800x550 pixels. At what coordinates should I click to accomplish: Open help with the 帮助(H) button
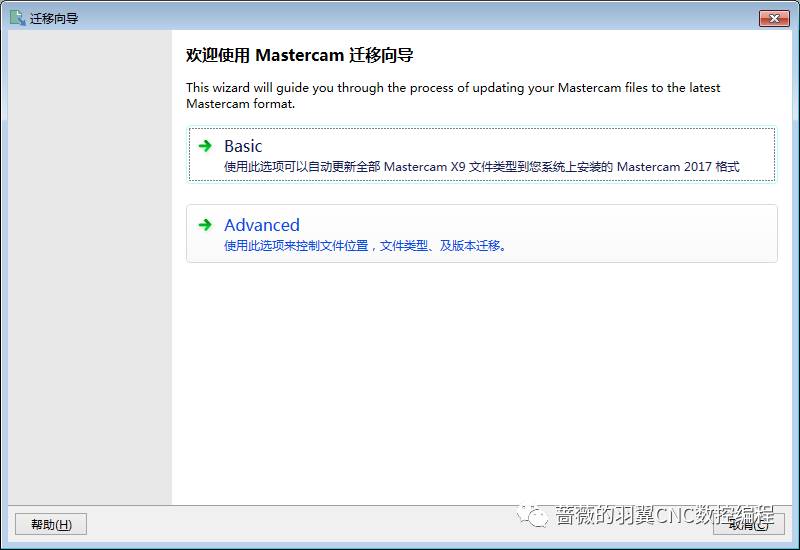coord(51,524)
